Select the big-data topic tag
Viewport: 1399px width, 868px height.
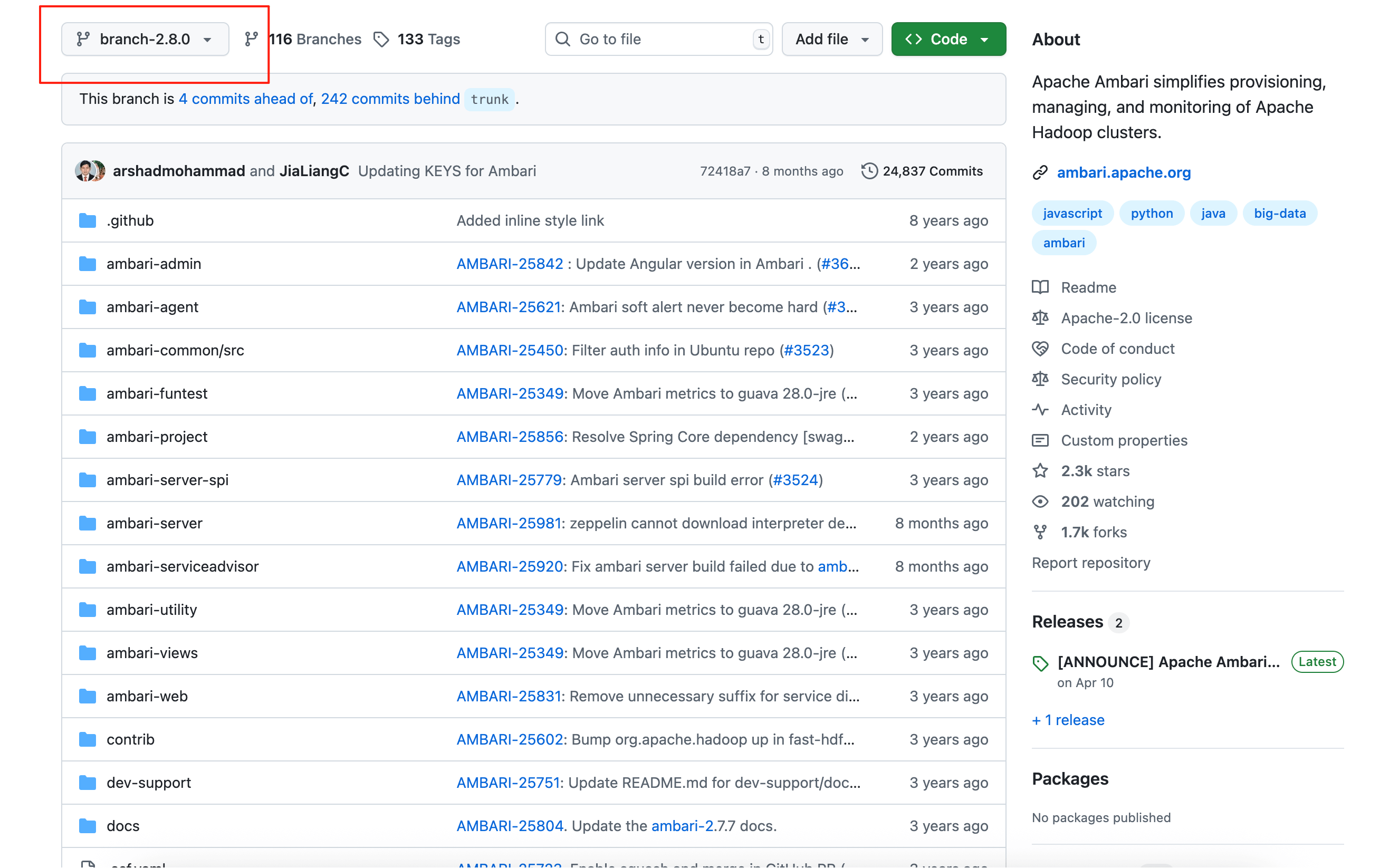(1280, 213)
